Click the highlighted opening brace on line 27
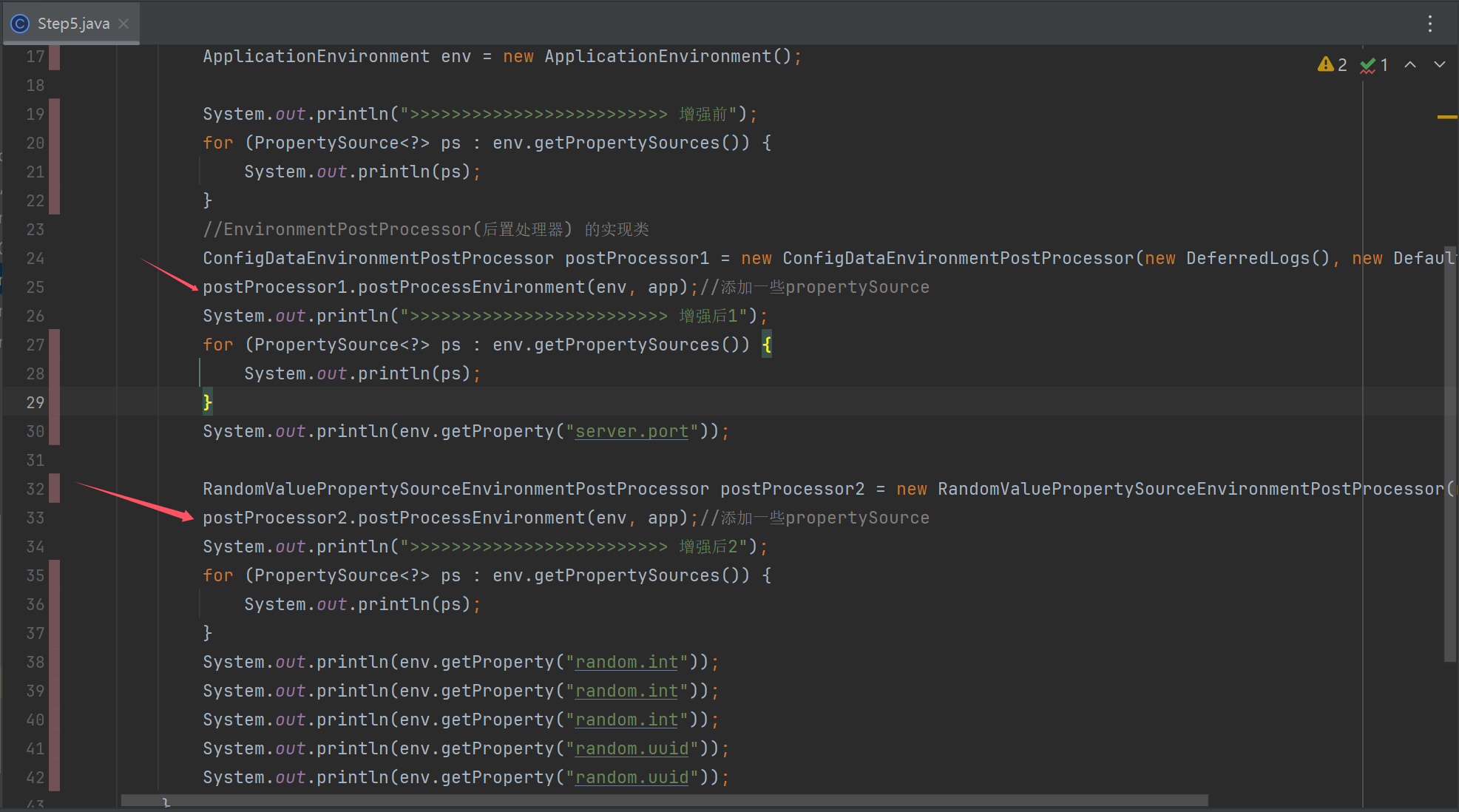1459x812 pixels. [767, 345]
